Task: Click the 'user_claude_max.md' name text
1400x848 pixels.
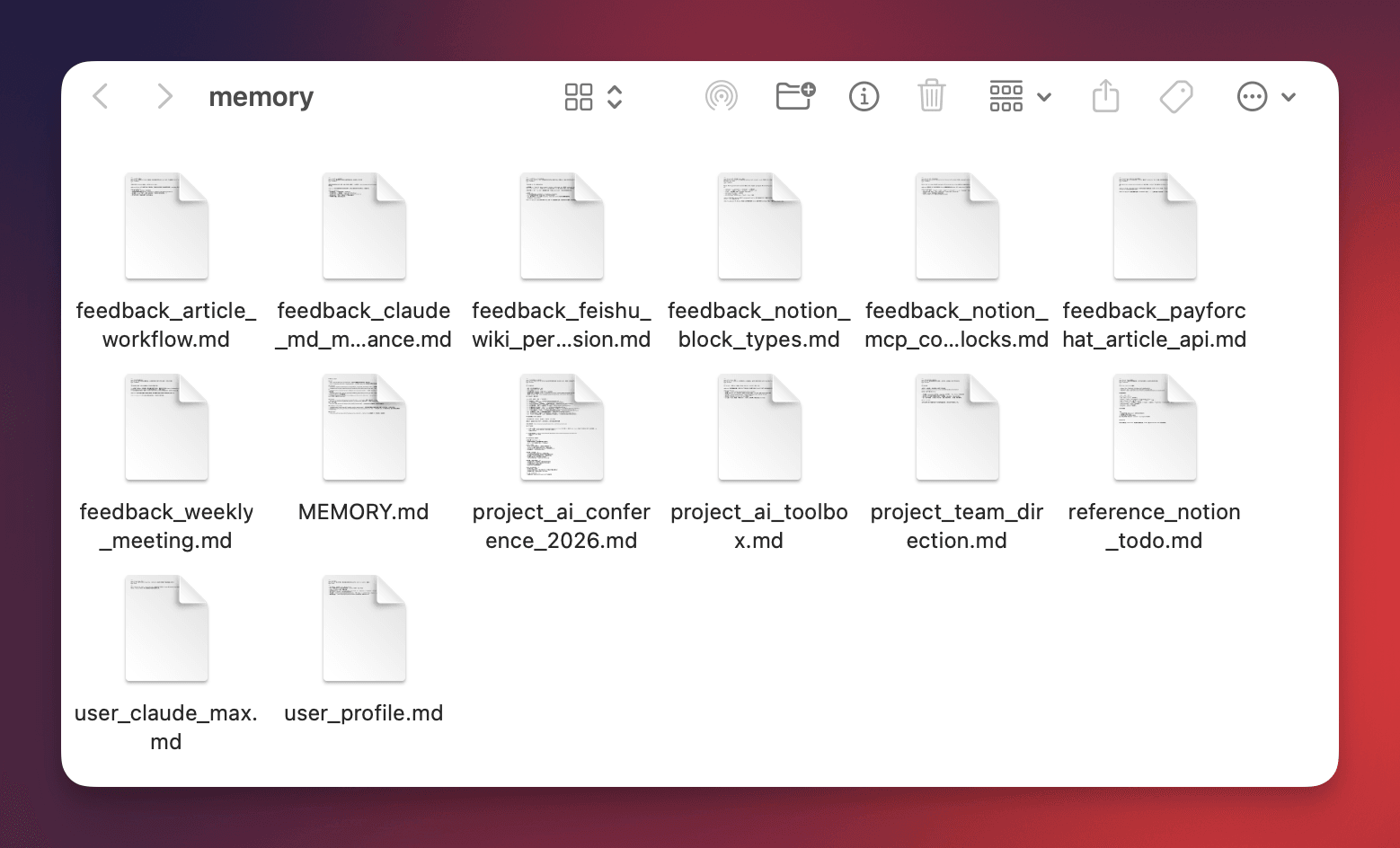Action: [x=166, y=728]
